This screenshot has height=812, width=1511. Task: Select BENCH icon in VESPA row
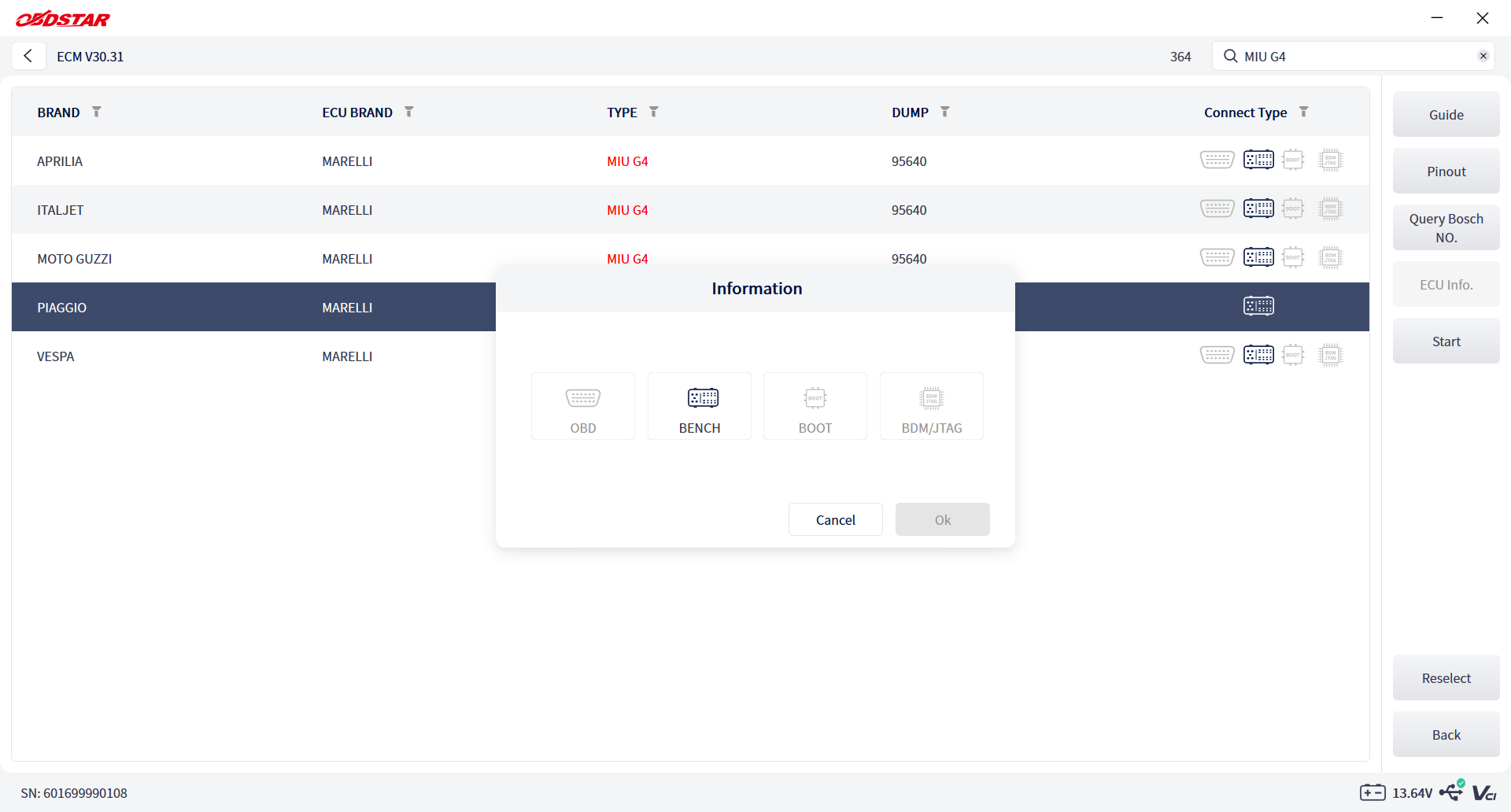pos(1259,355)
